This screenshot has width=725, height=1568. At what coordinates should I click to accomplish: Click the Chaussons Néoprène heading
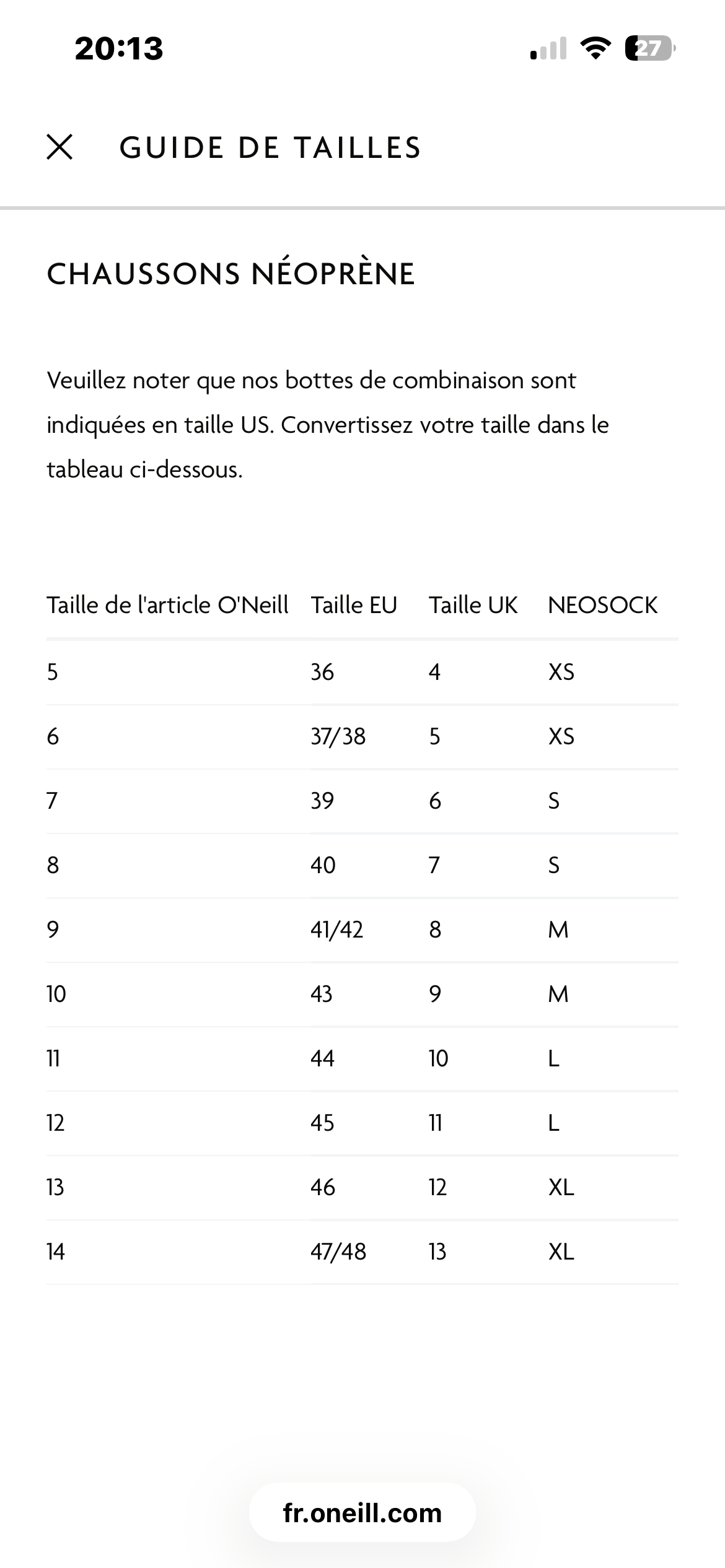pyautogui.click(x=231, y=274)
